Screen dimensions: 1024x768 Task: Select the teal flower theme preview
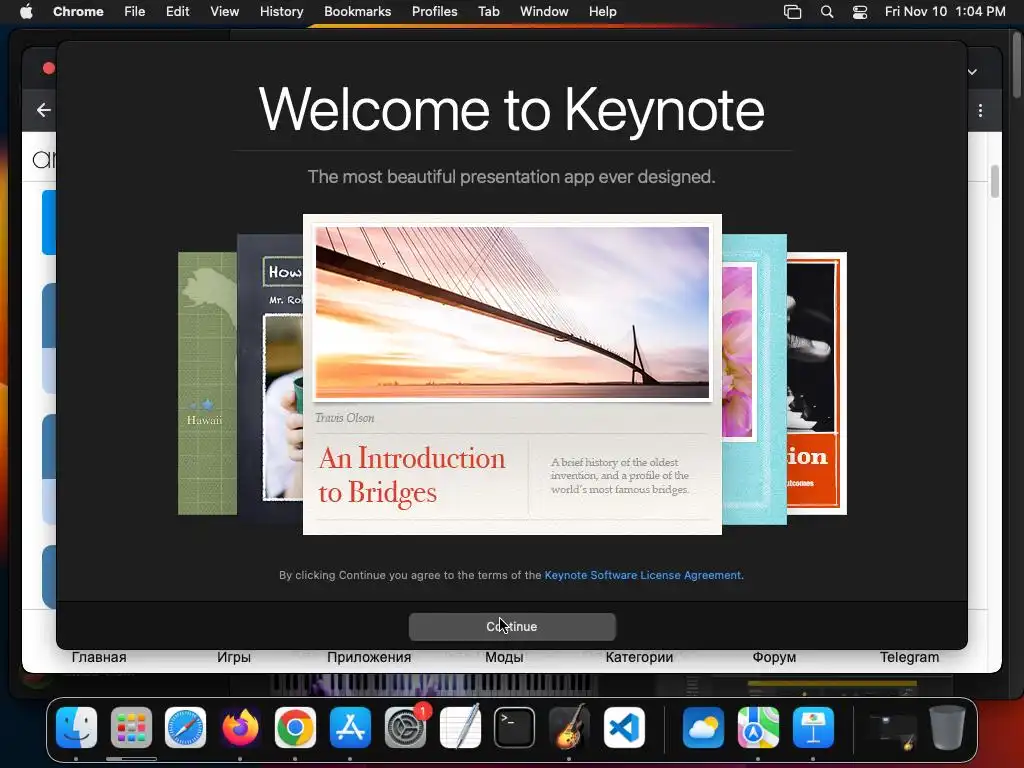[754, 379]
